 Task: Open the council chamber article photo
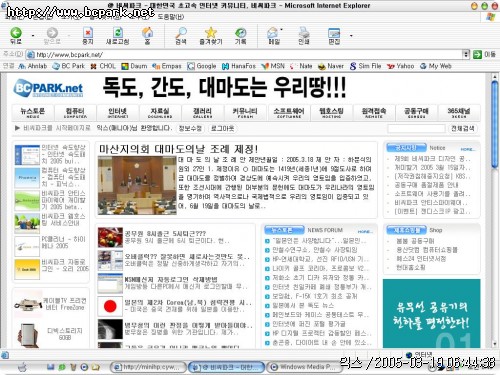click(x=137, y=185)
